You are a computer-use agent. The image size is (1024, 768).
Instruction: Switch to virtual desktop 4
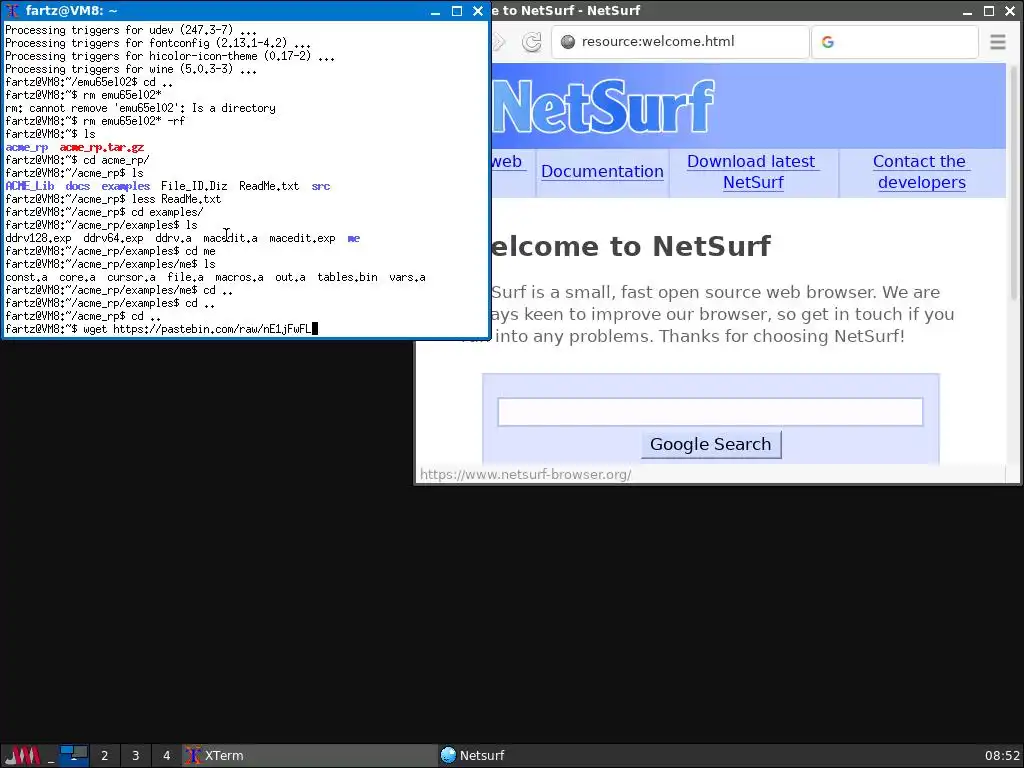click(167, 756)
